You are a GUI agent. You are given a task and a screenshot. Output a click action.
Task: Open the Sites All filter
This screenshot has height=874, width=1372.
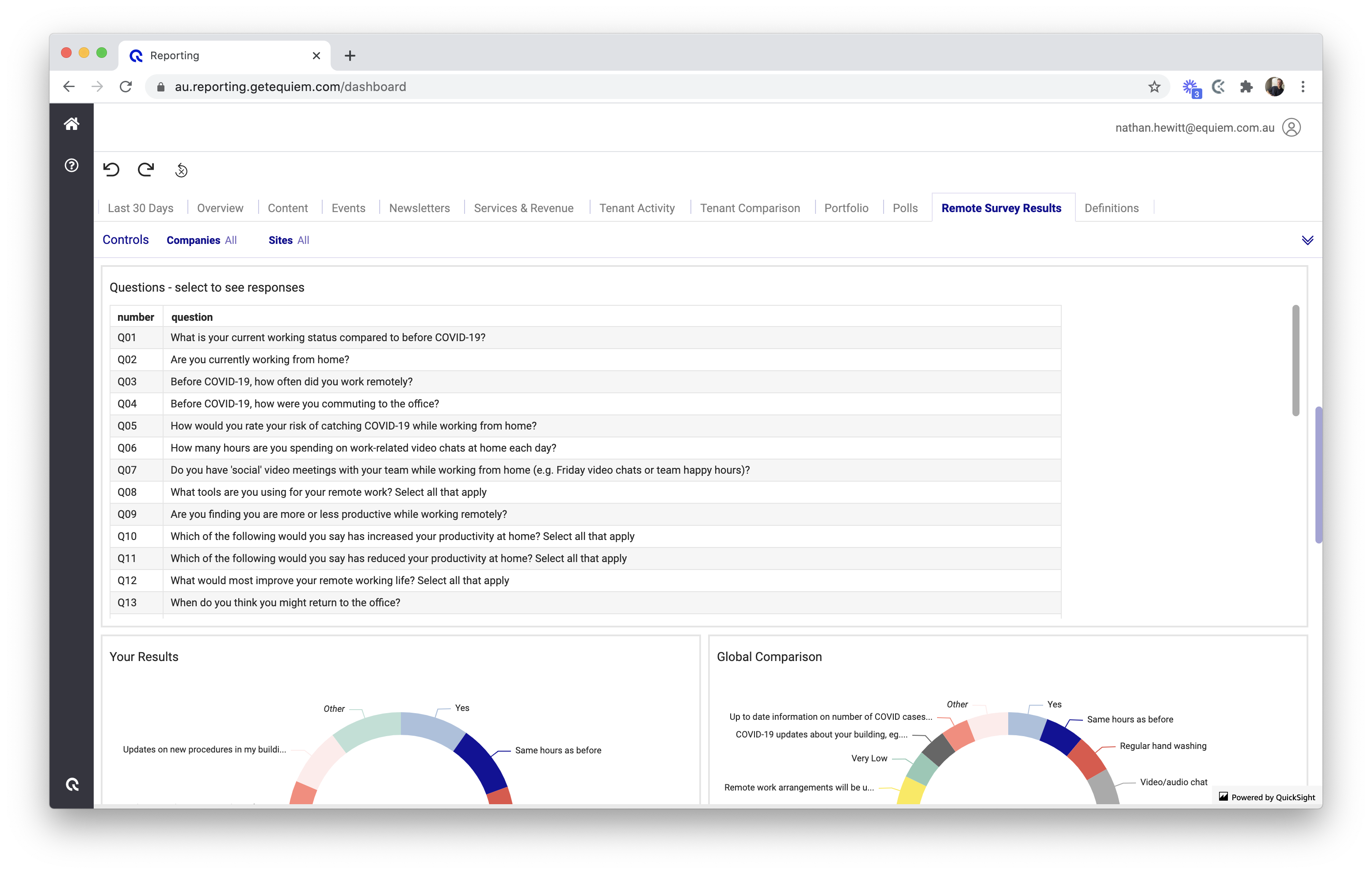(288, 240)
